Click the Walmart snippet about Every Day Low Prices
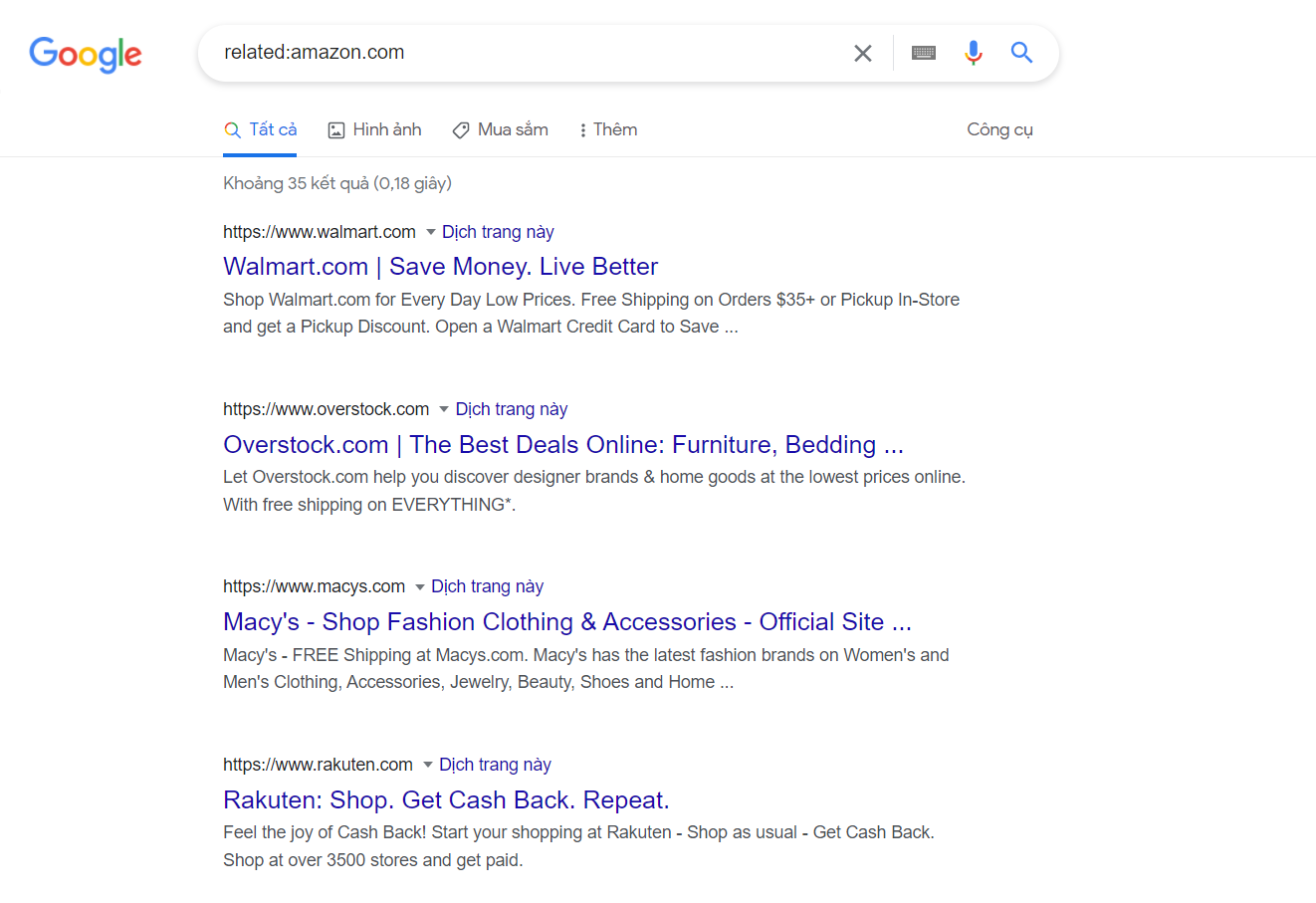 coord(591,314)
